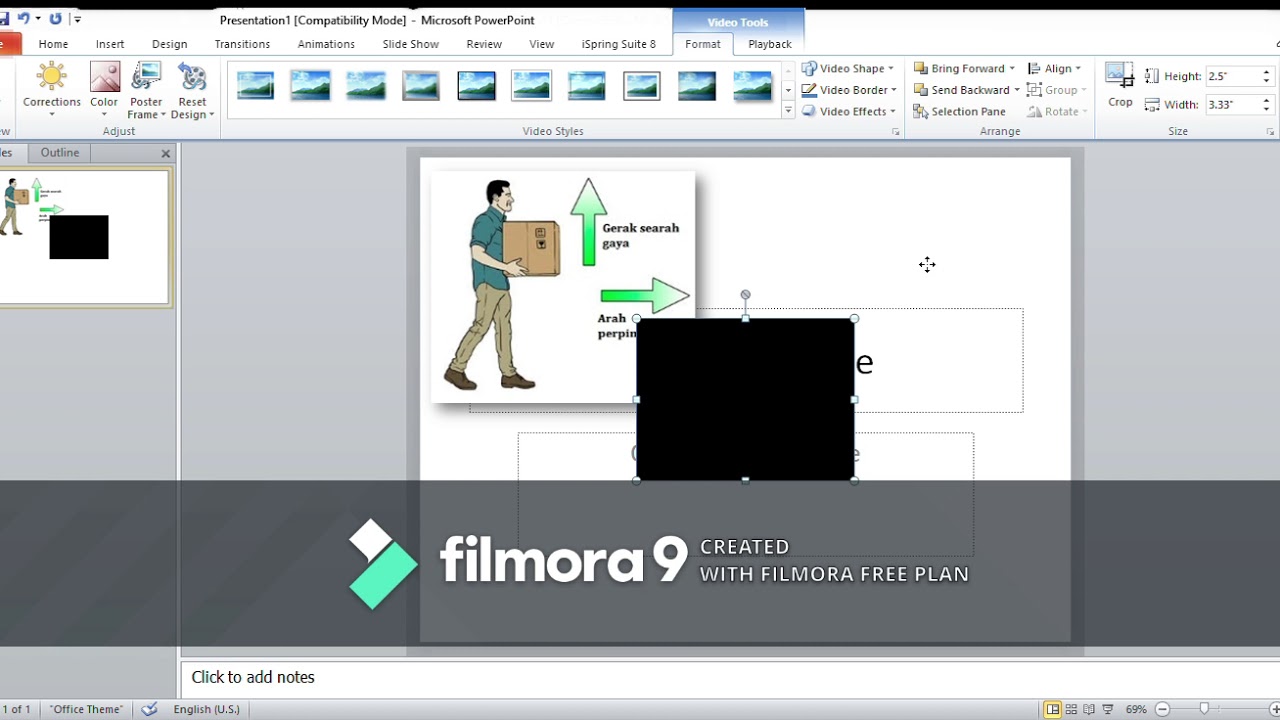Open the Animations tab
The height and width of the screenshot is (720, 1280).
[x=326, y=44]
